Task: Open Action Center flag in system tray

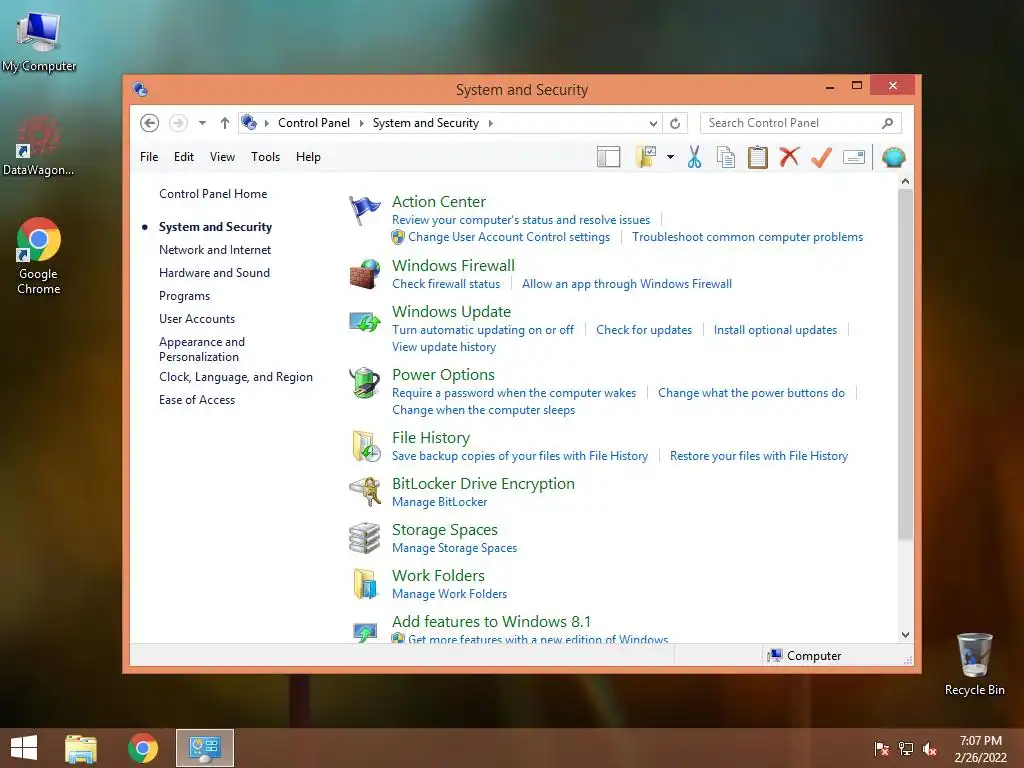Action: click(x=881, y=749)
